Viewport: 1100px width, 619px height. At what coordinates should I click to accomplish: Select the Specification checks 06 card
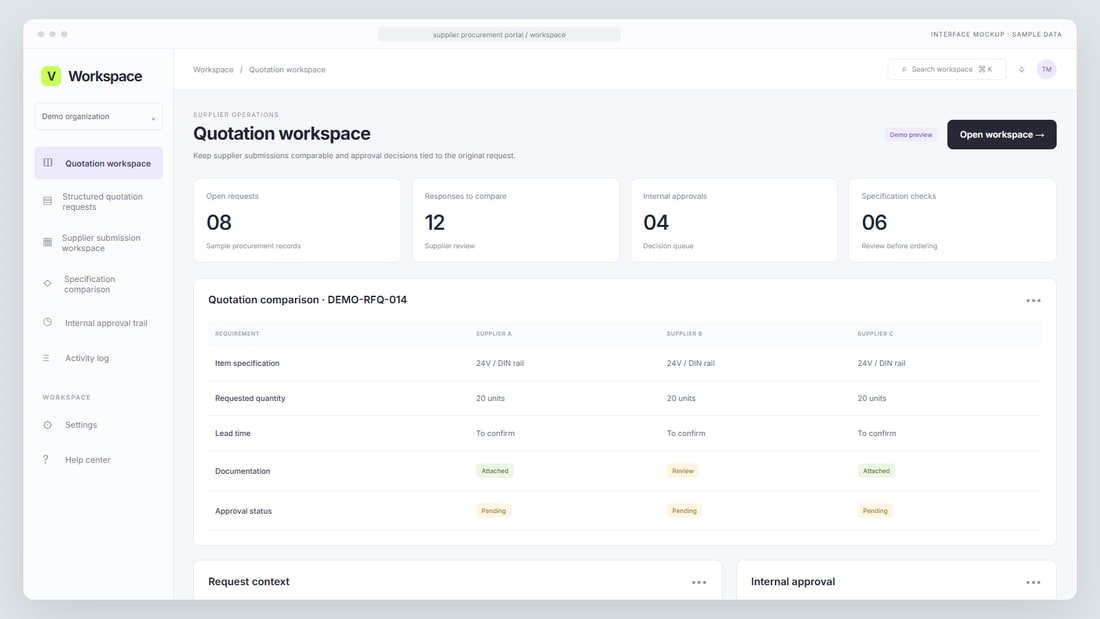tap(952, 220)
